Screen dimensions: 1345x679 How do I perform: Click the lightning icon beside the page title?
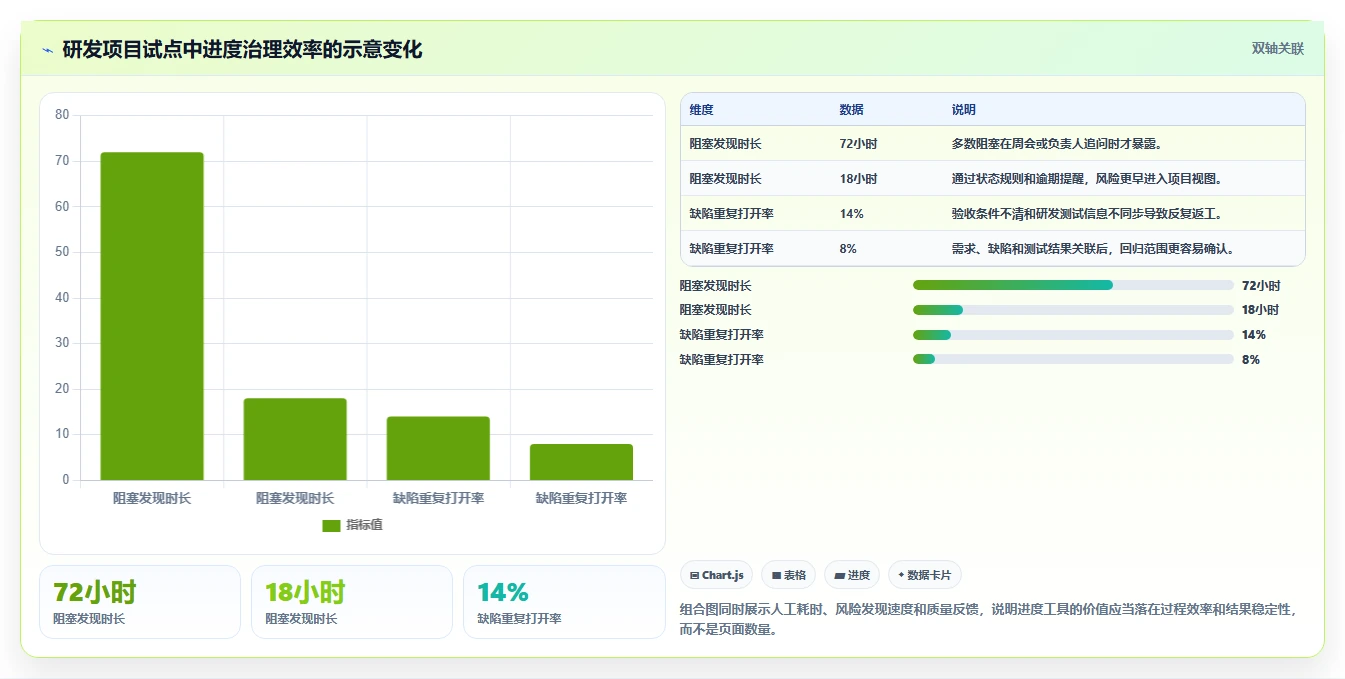point(47,50)
